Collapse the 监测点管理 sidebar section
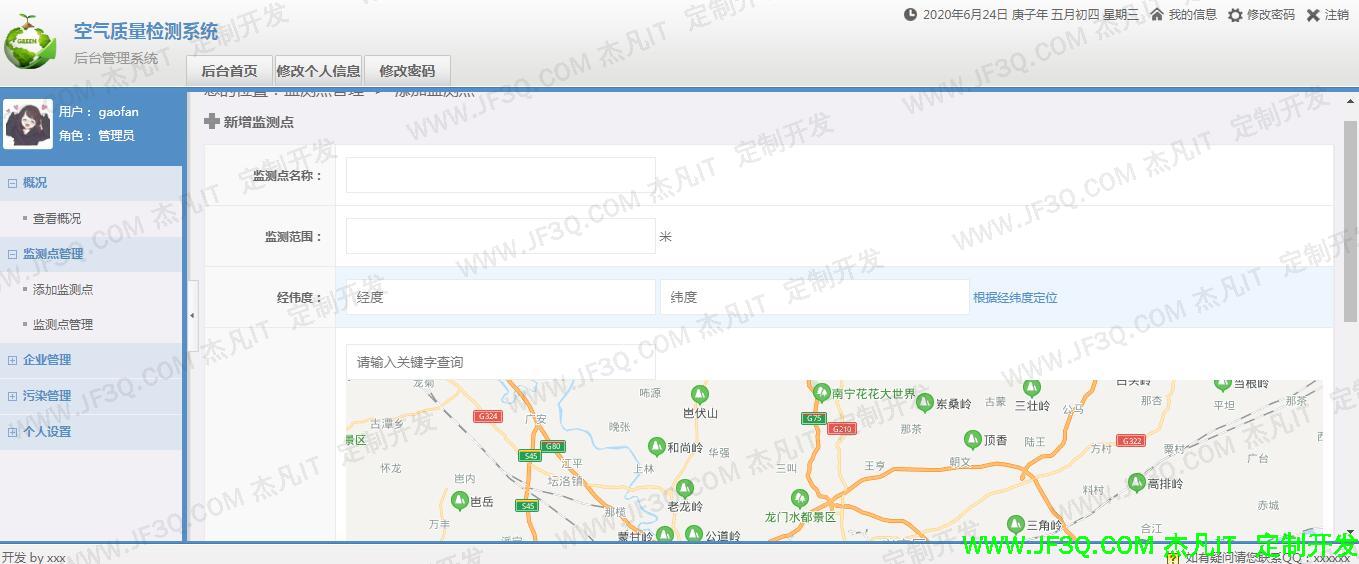The width and height of the screenshot is (1359, 564). coord(13,254)
